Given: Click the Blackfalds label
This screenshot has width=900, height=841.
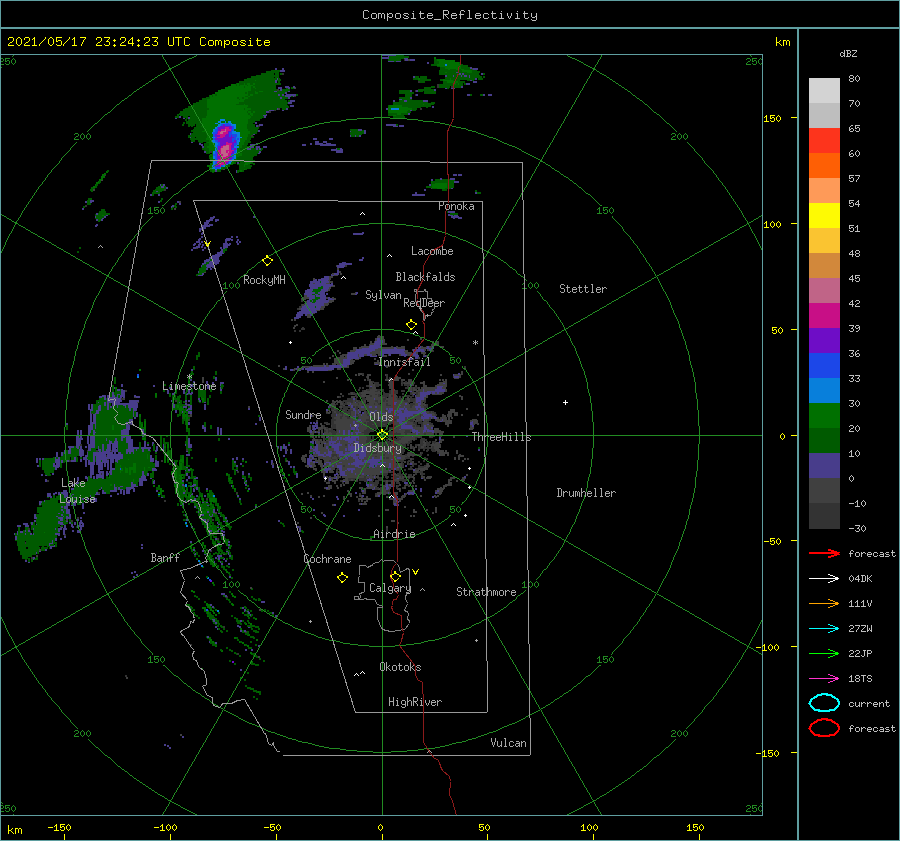Looking at the screenshot, I should click(425, 277).
